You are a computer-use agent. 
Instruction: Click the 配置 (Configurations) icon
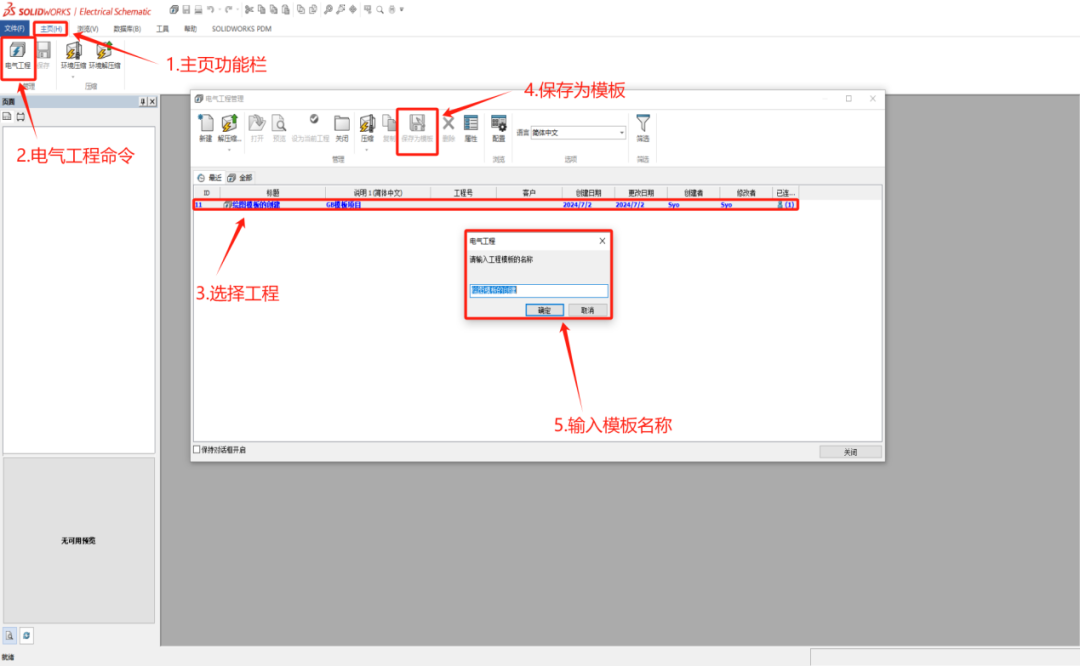[497, 123]
